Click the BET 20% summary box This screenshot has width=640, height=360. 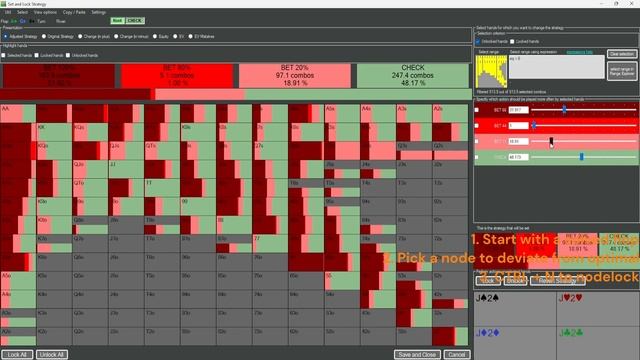tap(294, 76)
